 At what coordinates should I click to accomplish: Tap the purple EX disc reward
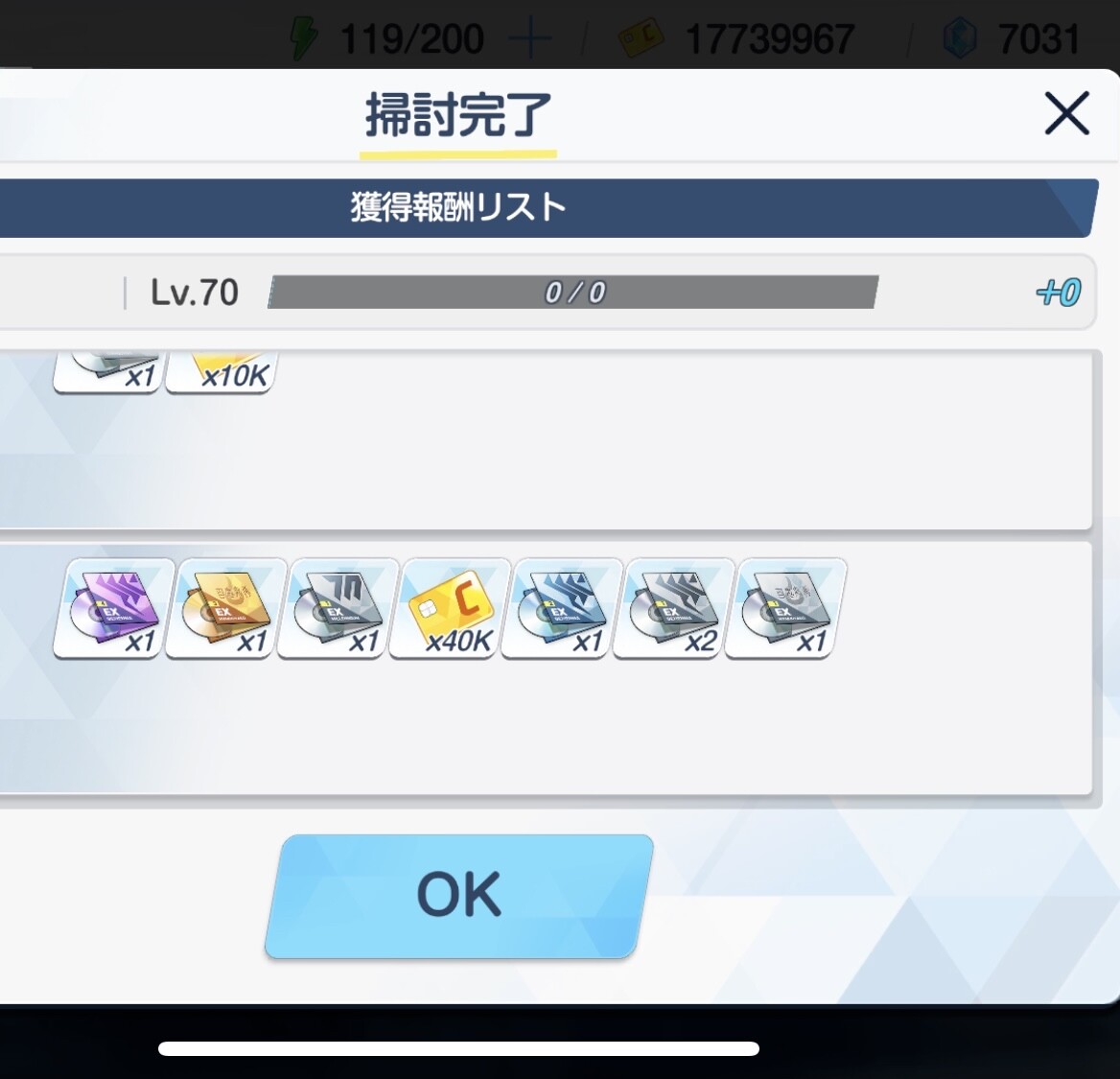click(x=114, y=608)
